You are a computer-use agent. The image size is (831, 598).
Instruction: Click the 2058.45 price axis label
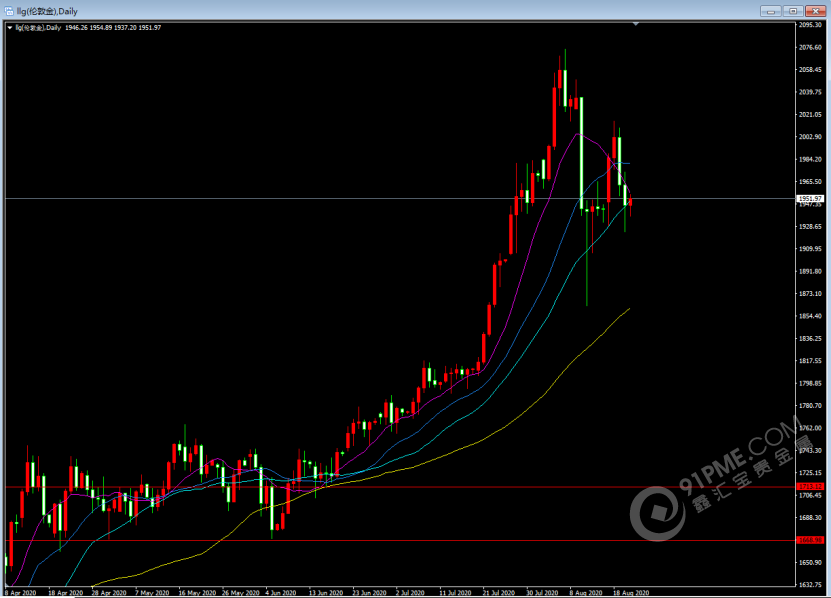(810, 69)
